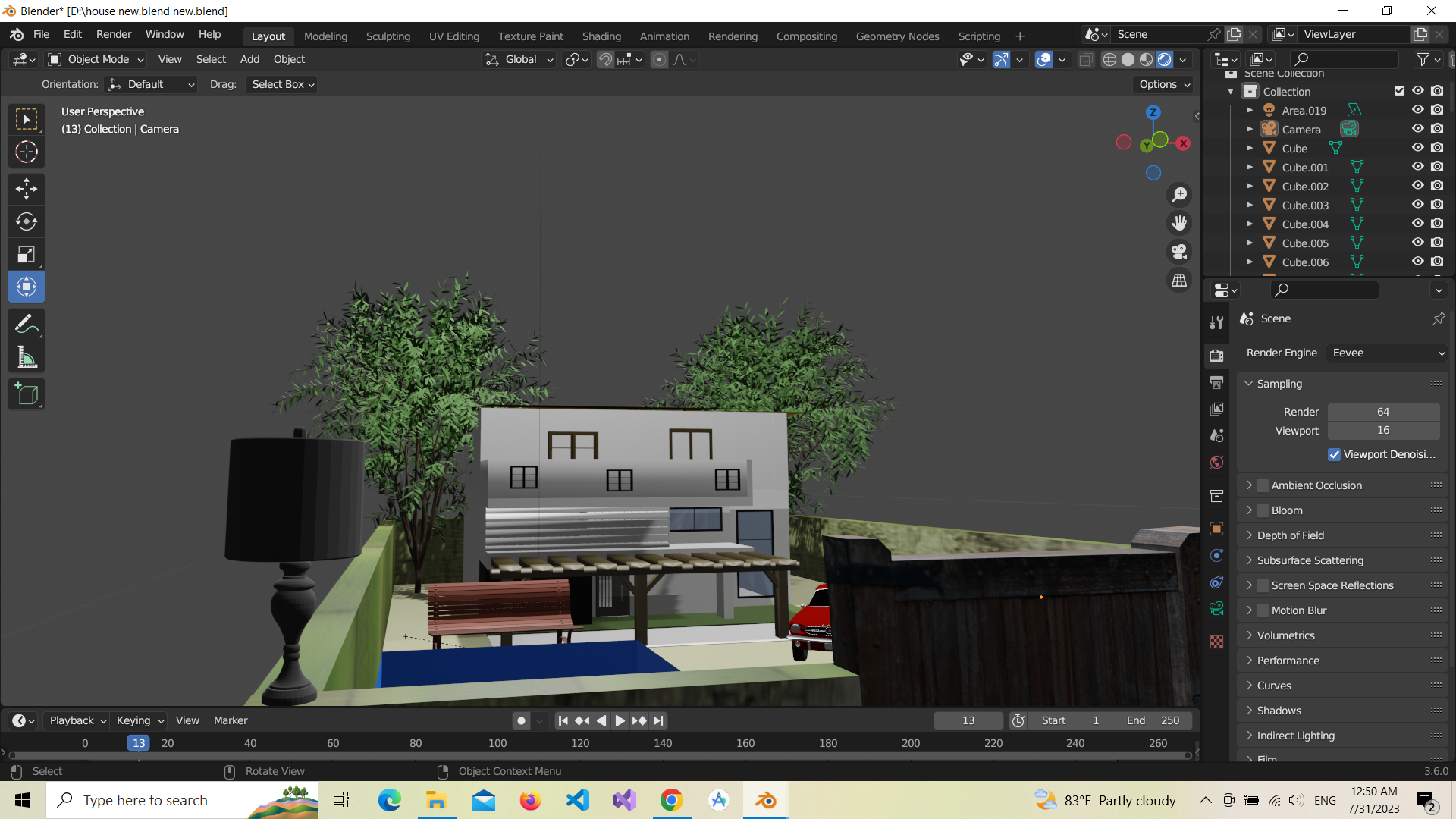Toggle camera view icon in viewport
This screenshot has width=1456, height=819.
[x=1179, y=252]
